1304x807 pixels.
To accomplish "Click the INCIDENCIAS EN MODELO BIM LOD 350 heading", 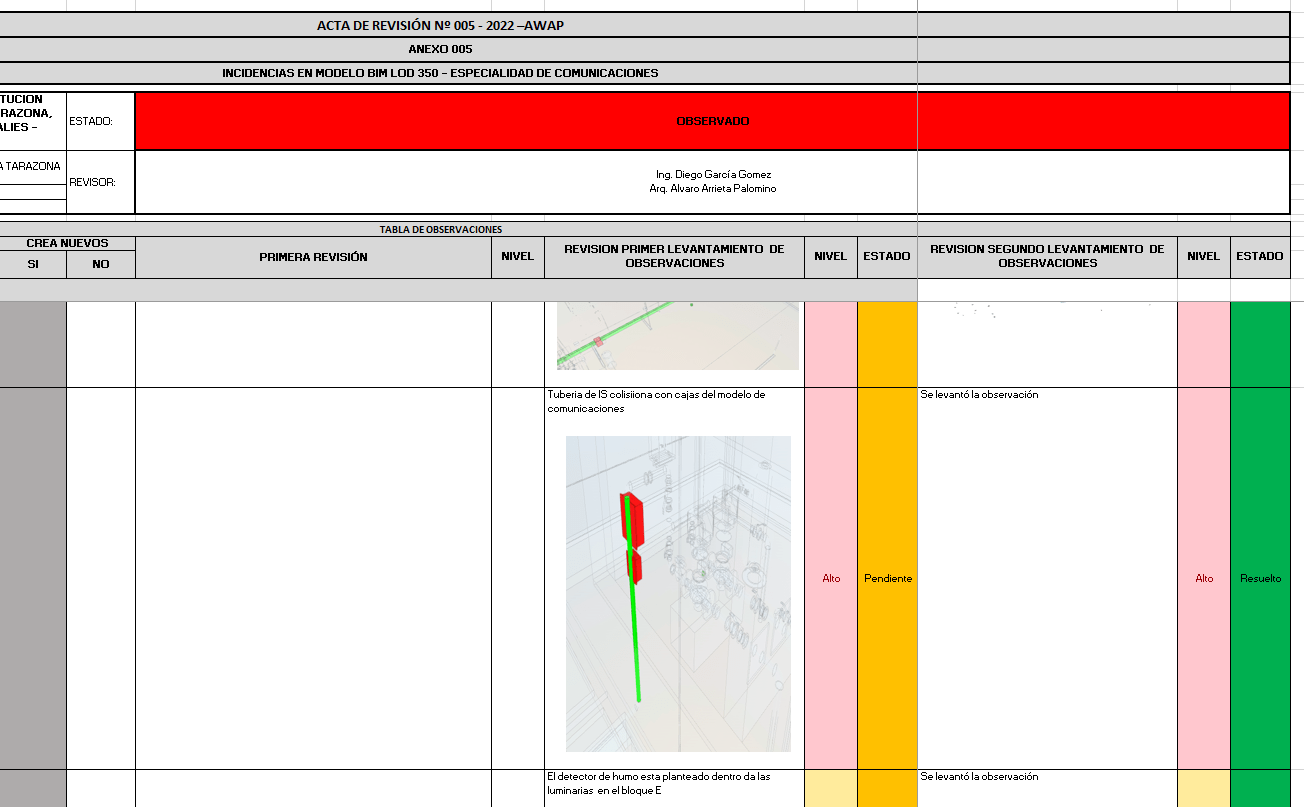I will pyautogui.click(x=440, y=73).
